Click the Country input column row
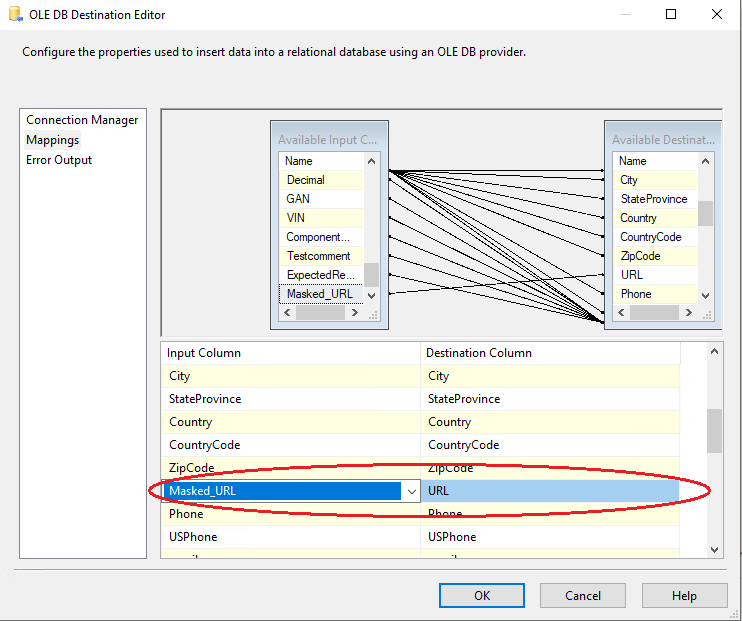This screenshot has width=742, height=621. tap(290, 422)
